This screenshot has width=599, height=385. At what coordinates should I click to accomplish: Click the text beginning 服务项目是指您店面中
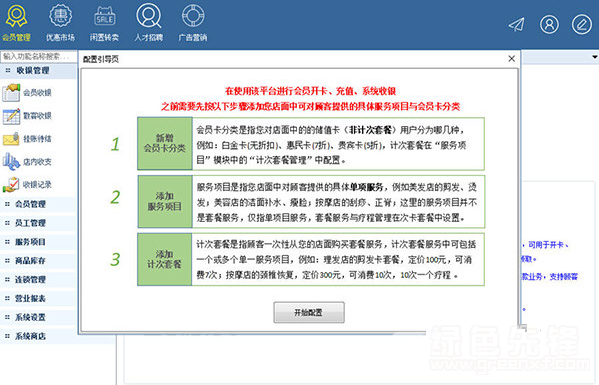[337, 202]
